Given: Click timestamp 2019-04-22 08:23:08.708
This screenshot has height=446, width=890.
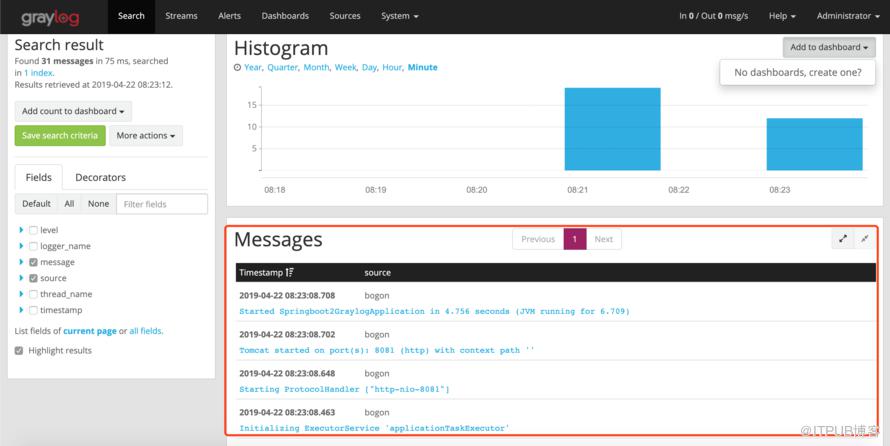Looking at the screenshot, I should [287, 296].
